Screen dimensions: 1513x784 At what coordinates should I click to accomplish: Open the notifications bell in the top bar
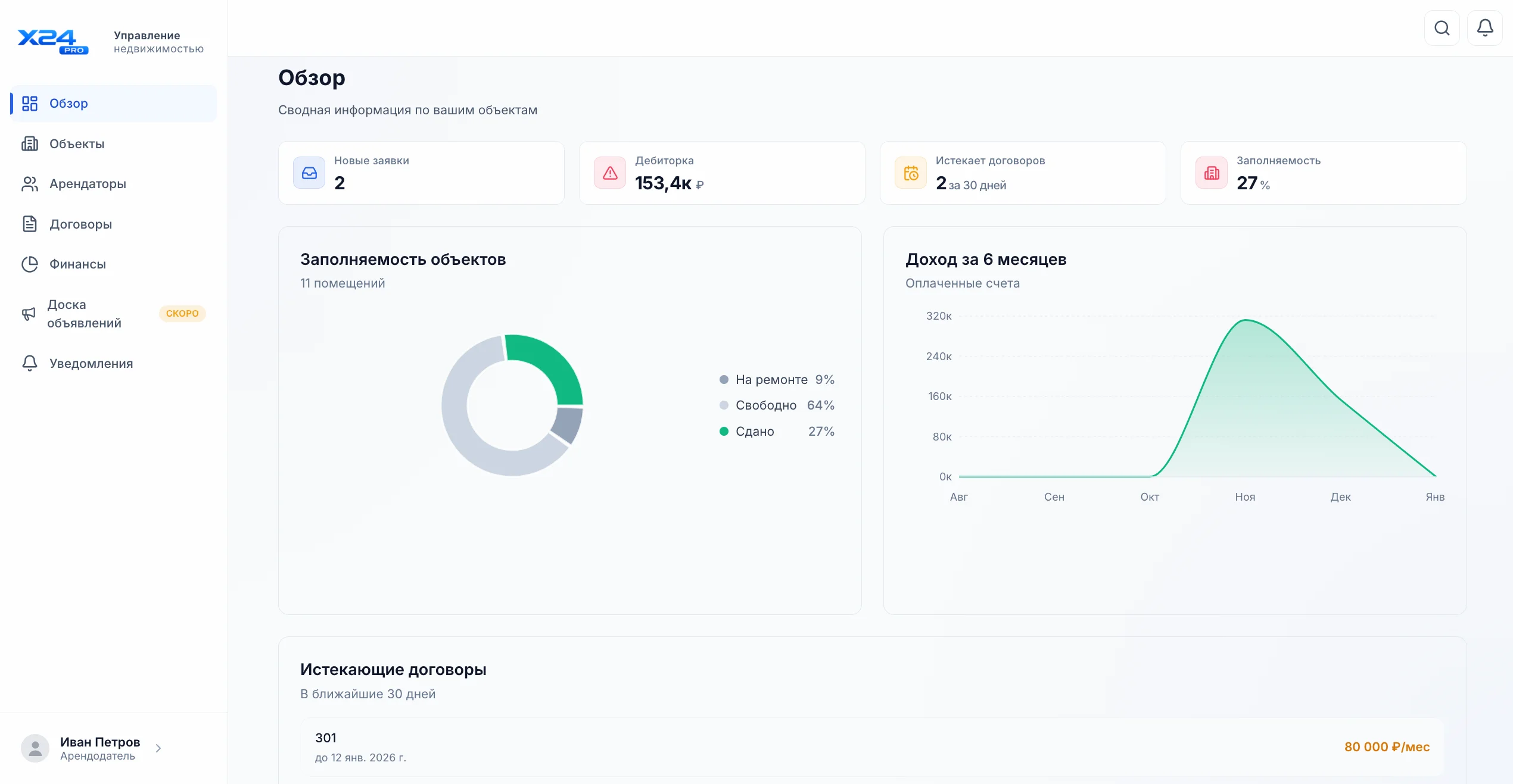(x=1484, y=28)
